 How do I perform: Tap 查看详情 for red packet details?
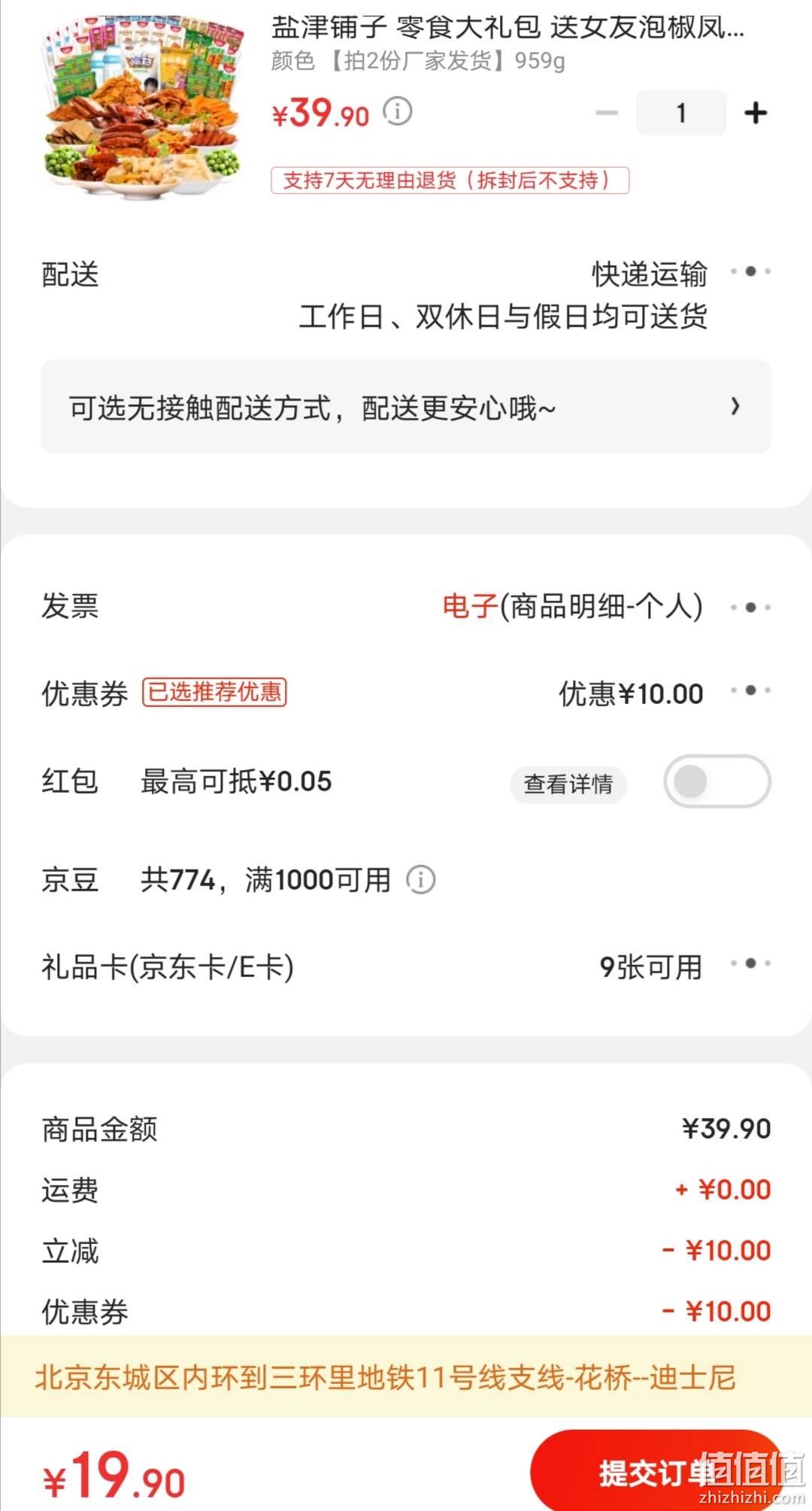[x=568, y=784]
